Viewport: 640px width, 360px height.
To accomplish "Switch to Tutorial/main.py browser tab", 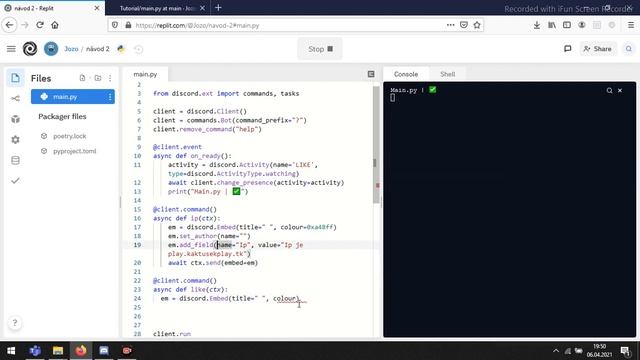I will click(157, 8).
